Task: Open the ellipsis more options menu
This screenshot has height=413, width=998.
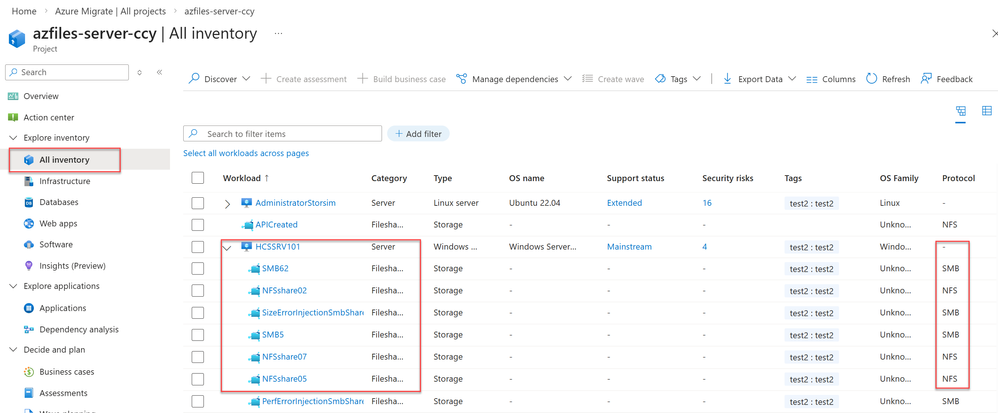Action: (278, 33)
